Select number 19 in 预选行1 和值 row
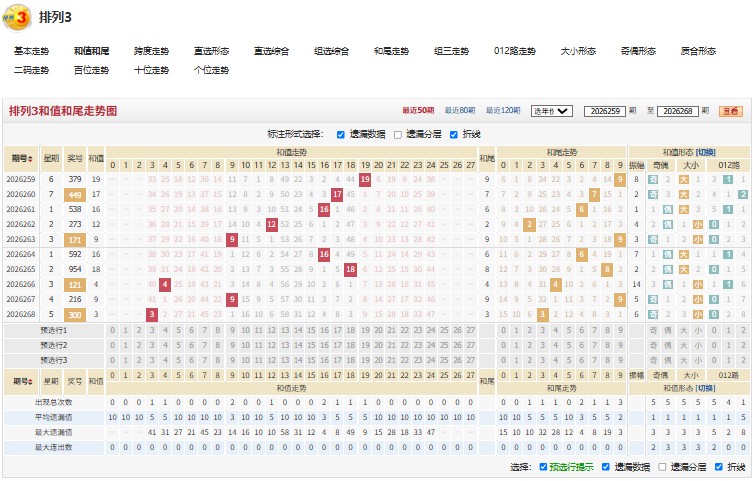Image resolution: width=753 pixels, height=481 pixels. tap(365, 330)
